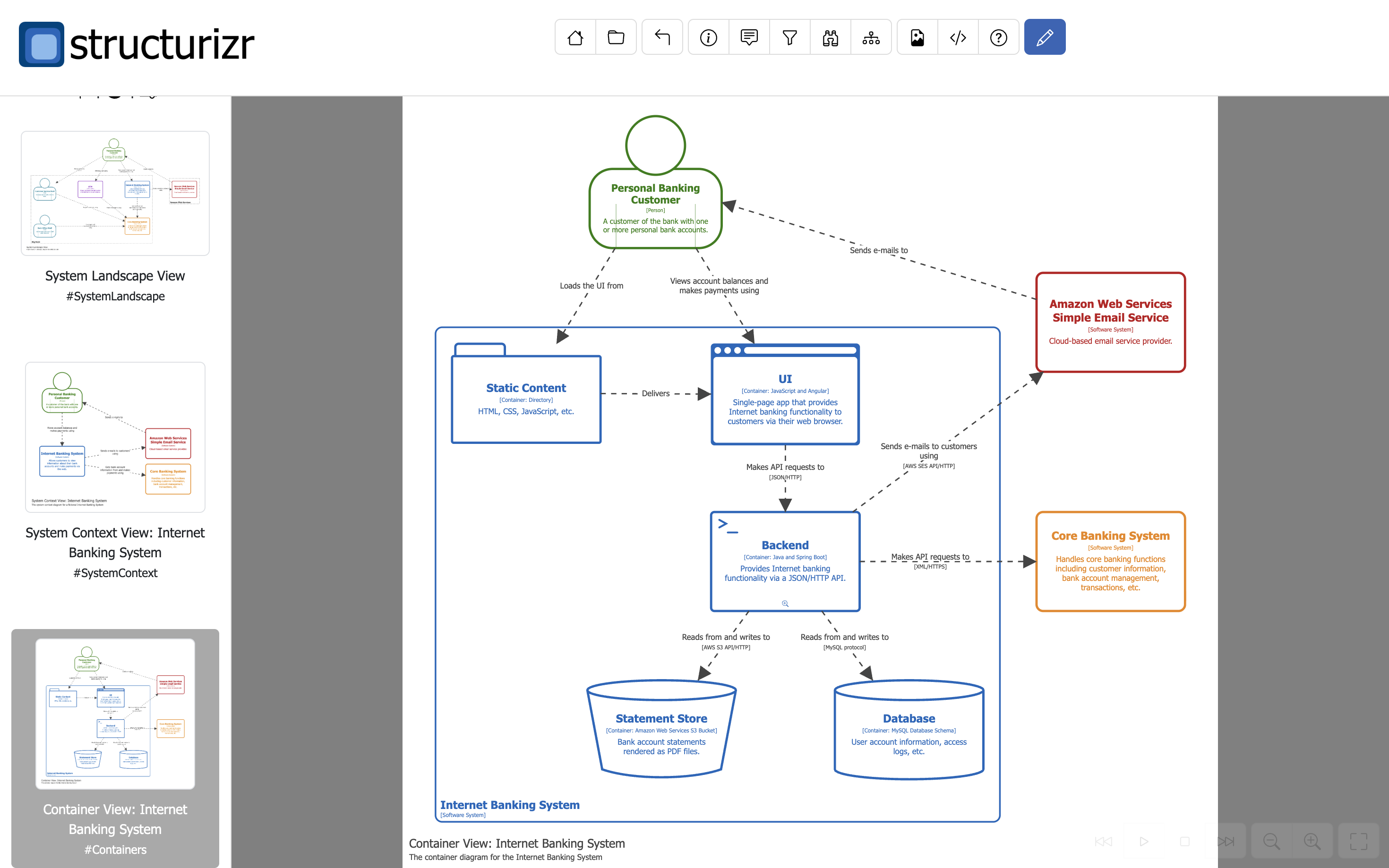The width and height of the screenshot is (1389, 868).
Task: Open the comments panel icon
Action: pyautogui.click(x=748, y=37)
